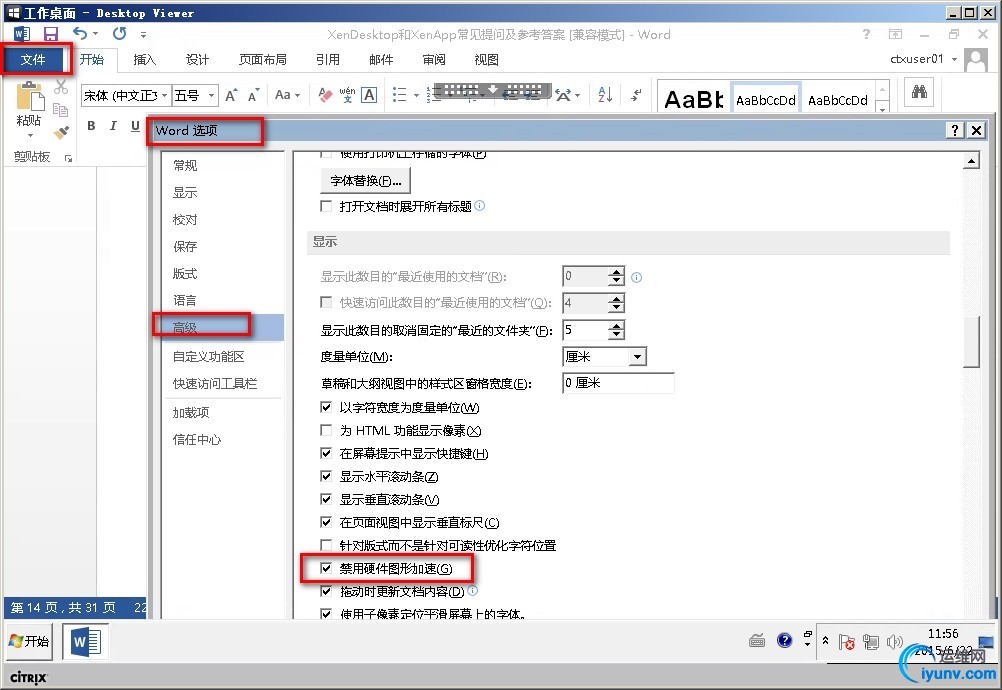Viewport: 1002px width, 690px height.
Task: Select 保存 in Word Options sidebar
Action: (221, 247)
